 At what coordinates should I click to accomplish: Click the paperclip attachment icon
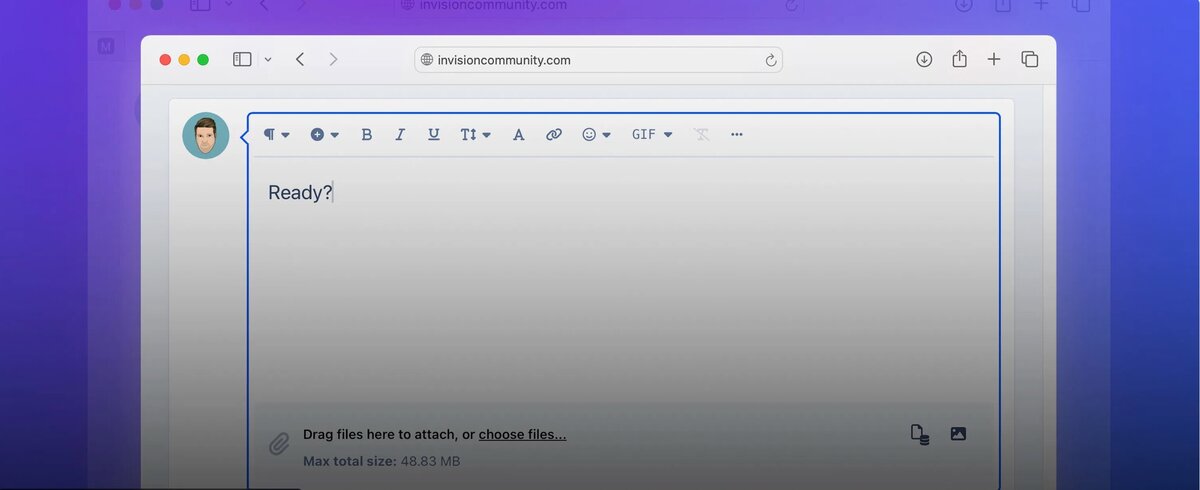tap(279, 444)
